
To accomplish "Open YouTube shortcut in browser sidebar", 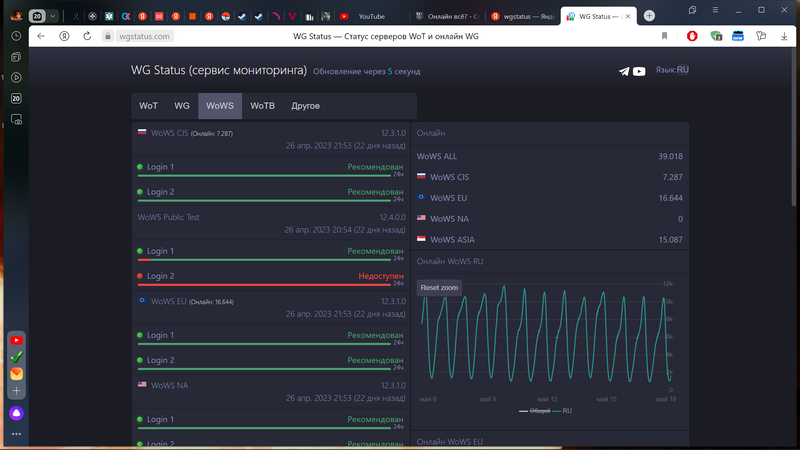I will click(16, 340).
